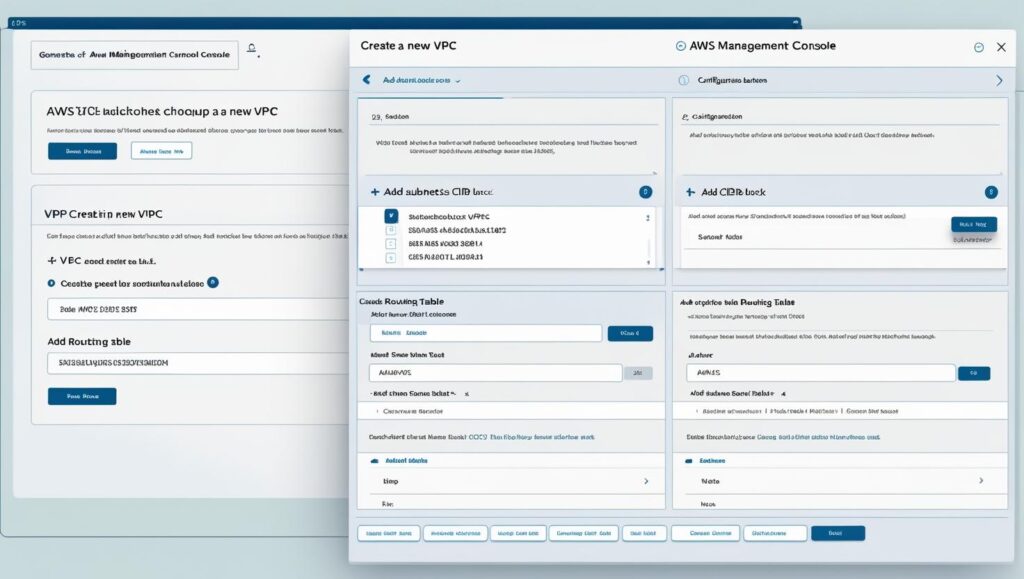Open the dropdown arrow beside the back chevron label

tap(458, 81)
